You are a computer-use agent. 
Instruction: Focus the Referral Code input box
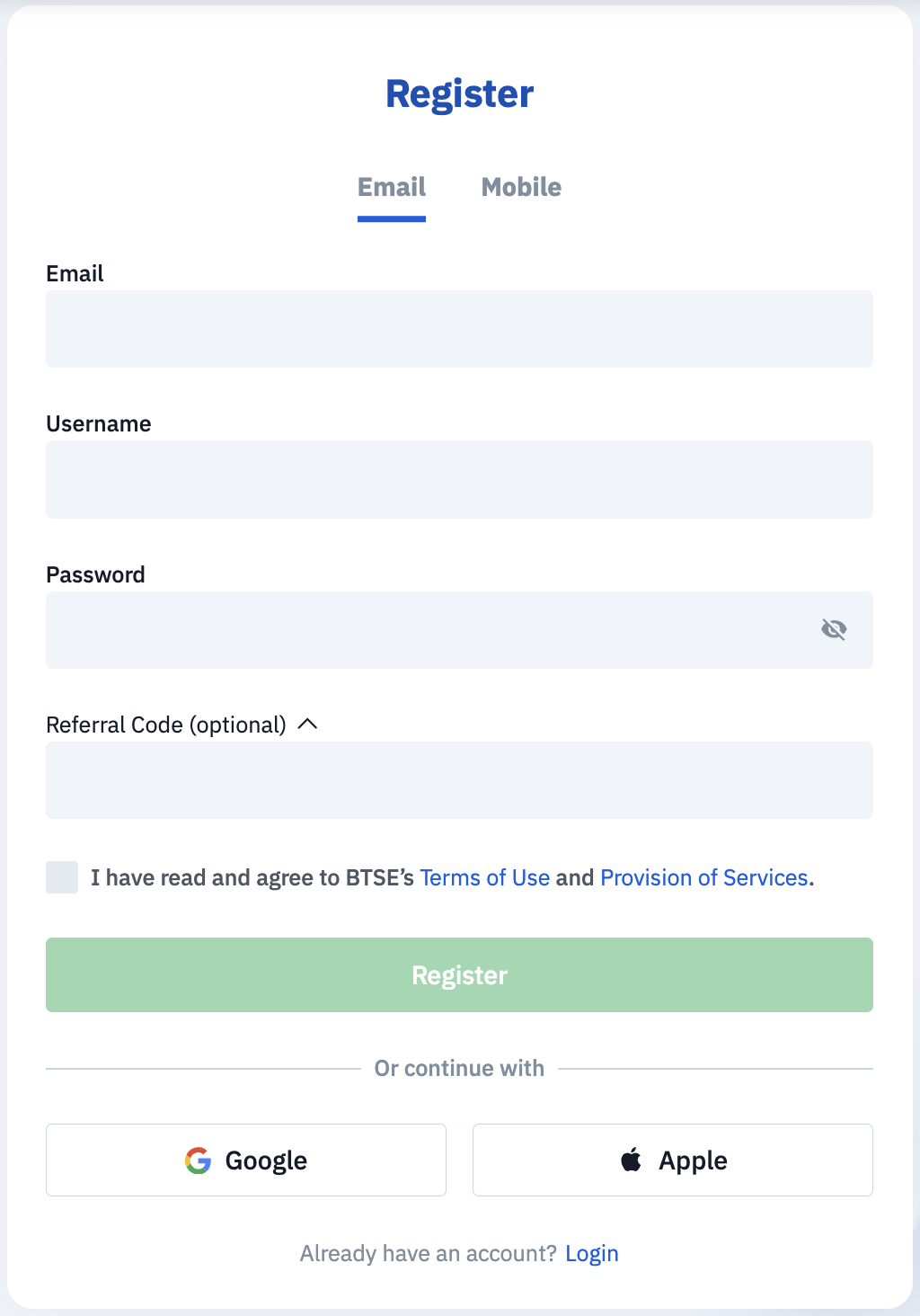coord(459,780)
